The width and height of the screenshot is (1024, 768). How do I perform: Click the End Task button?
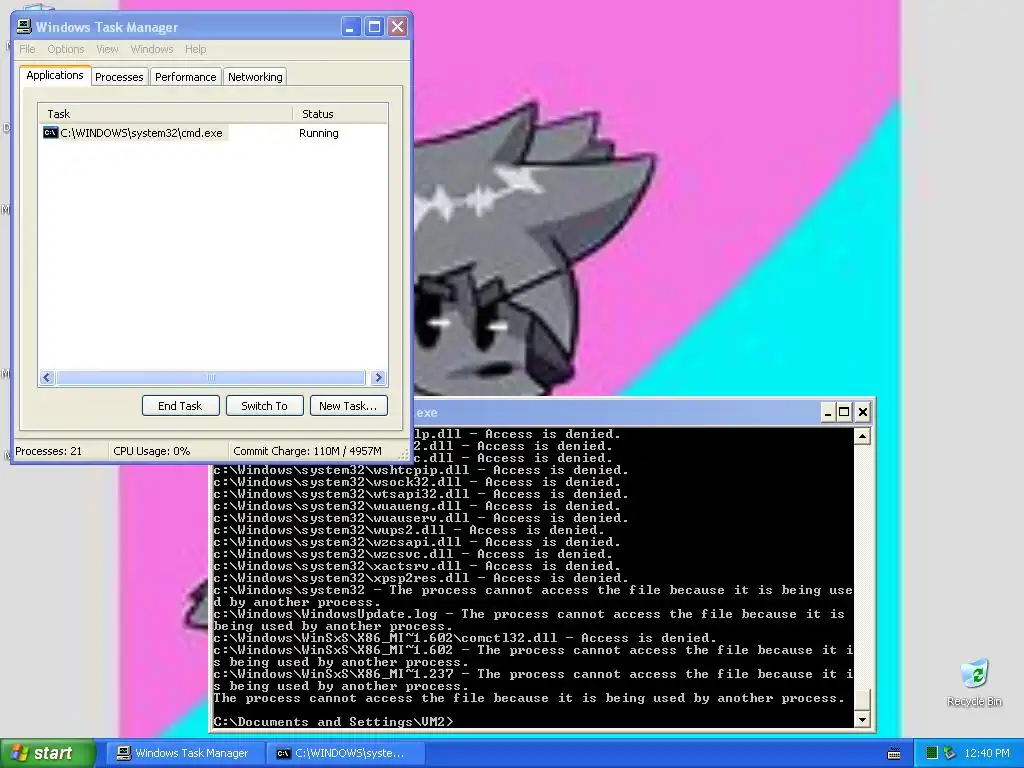click(180, 406)
